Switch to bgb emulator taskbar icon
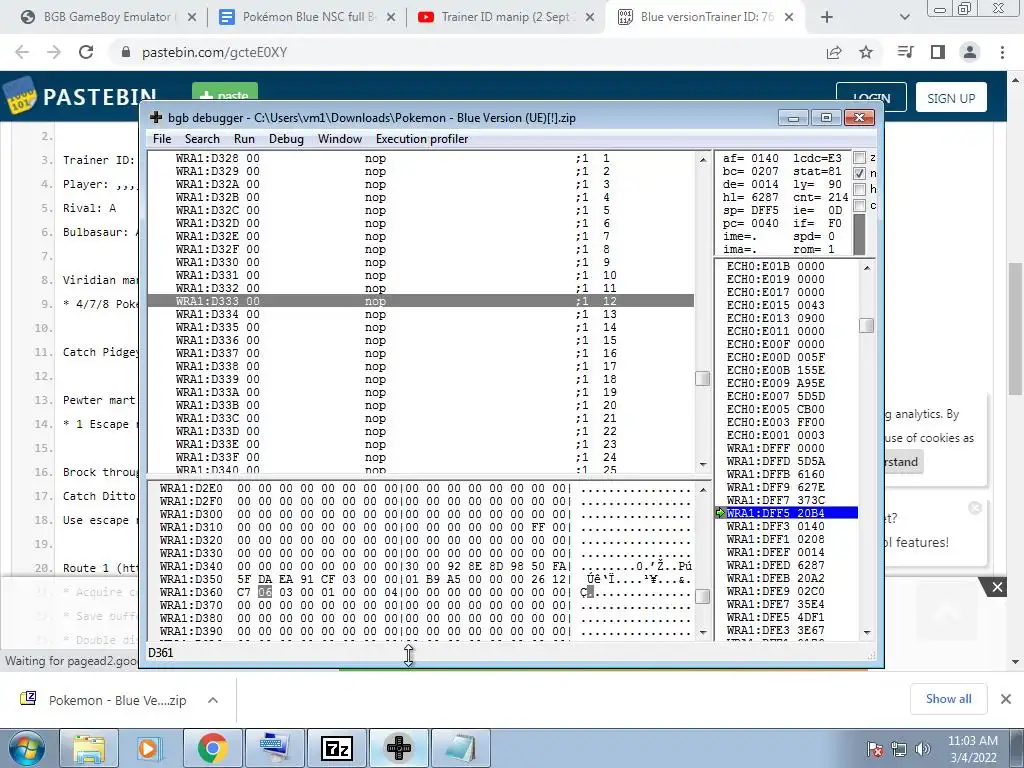The height and width of the screenshot is (768, 1024). [x=399, y=748]
